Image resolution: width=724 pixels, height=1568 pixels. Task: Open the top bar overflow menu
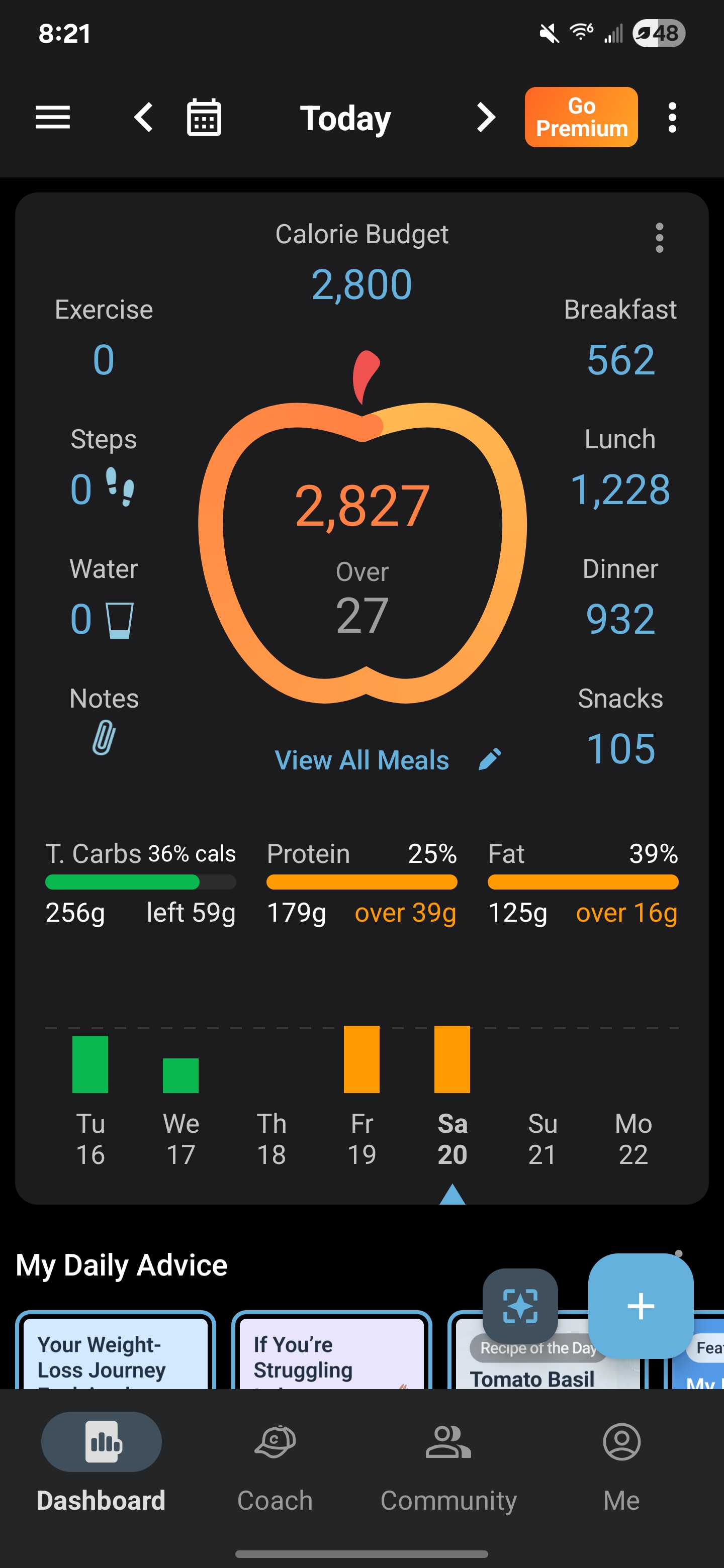[672, 118]
